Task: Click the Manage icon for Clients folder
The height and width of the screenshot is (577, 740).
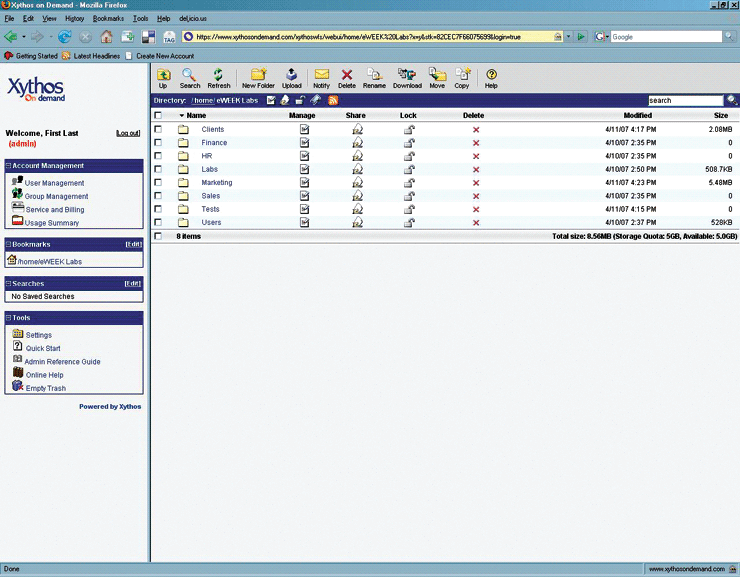Action: (304, 129)
